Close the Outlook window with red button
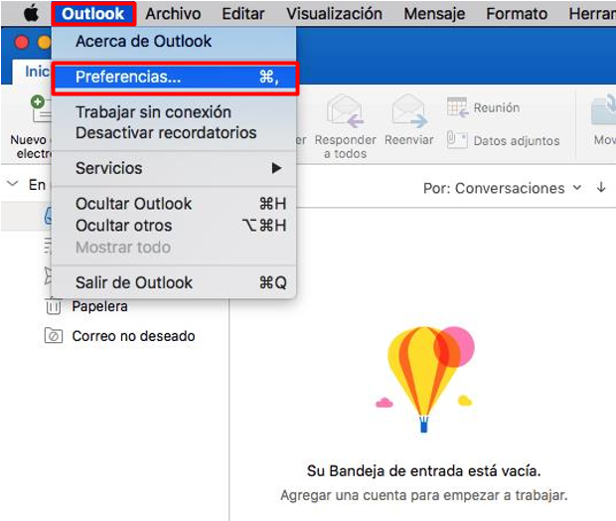This screenshot has width=616, height=521. point(22,42)
